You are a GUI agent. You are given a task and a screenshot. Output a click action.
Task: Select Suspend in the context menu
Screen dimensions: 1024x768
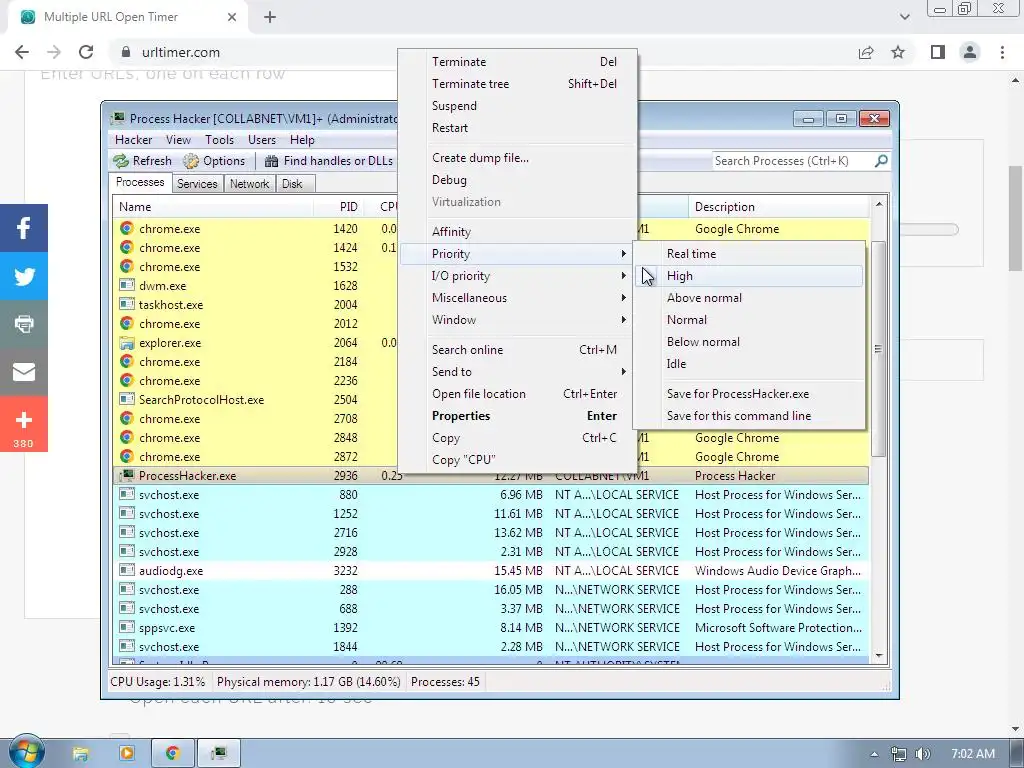[518, 106]
